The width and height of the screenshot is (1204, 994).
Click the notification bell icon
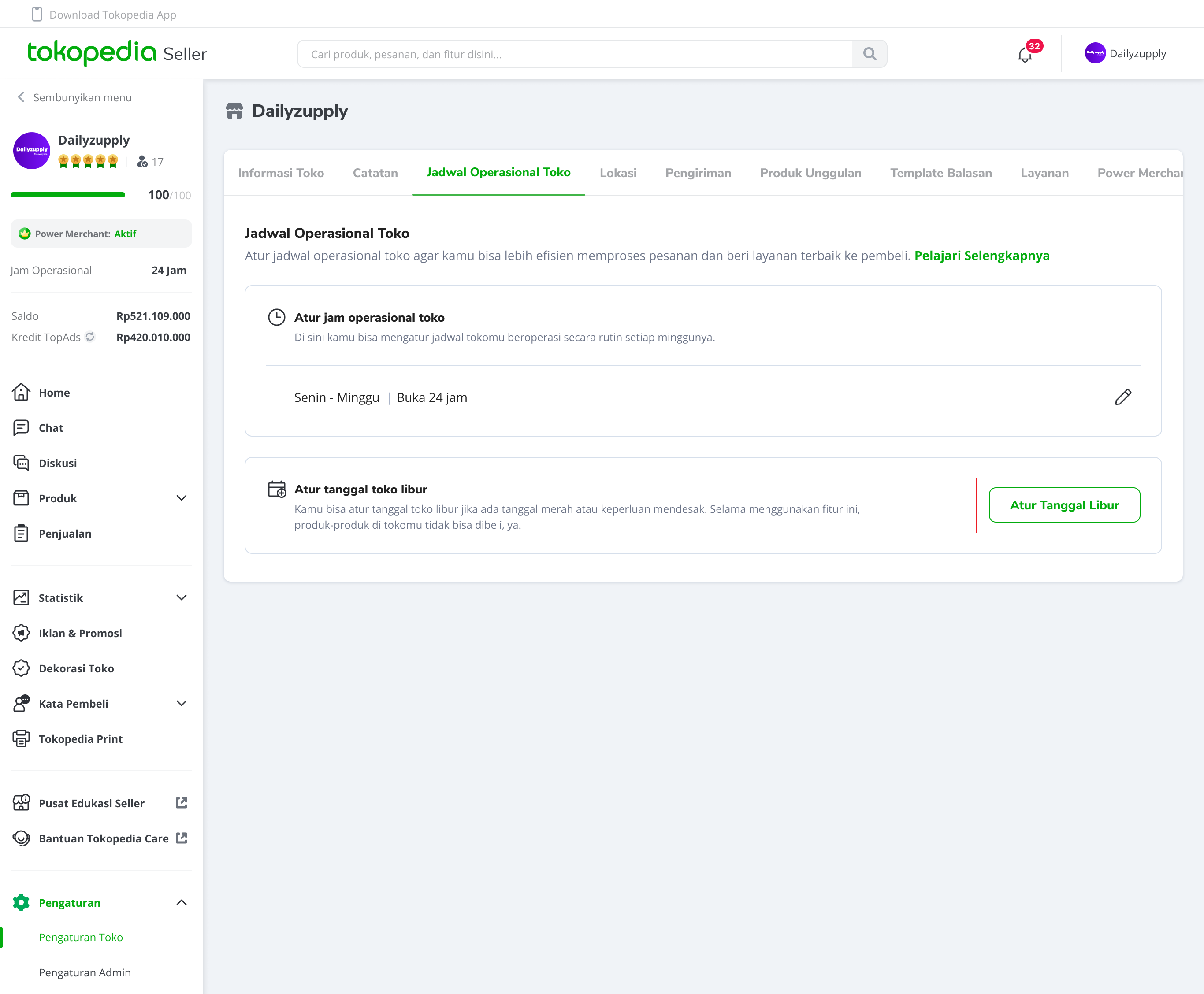tap(1025, 55)
